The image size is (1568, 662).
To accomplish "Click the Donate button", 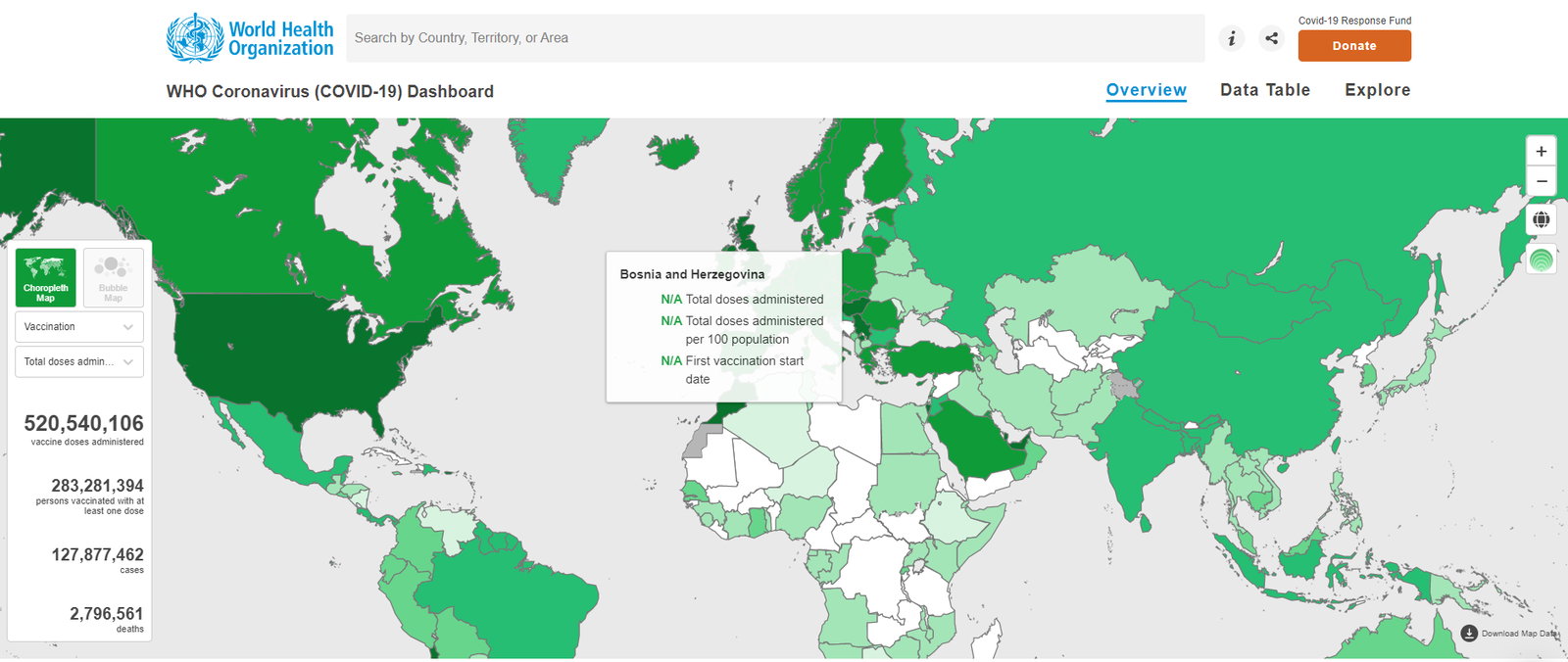I will [1354, 46].
